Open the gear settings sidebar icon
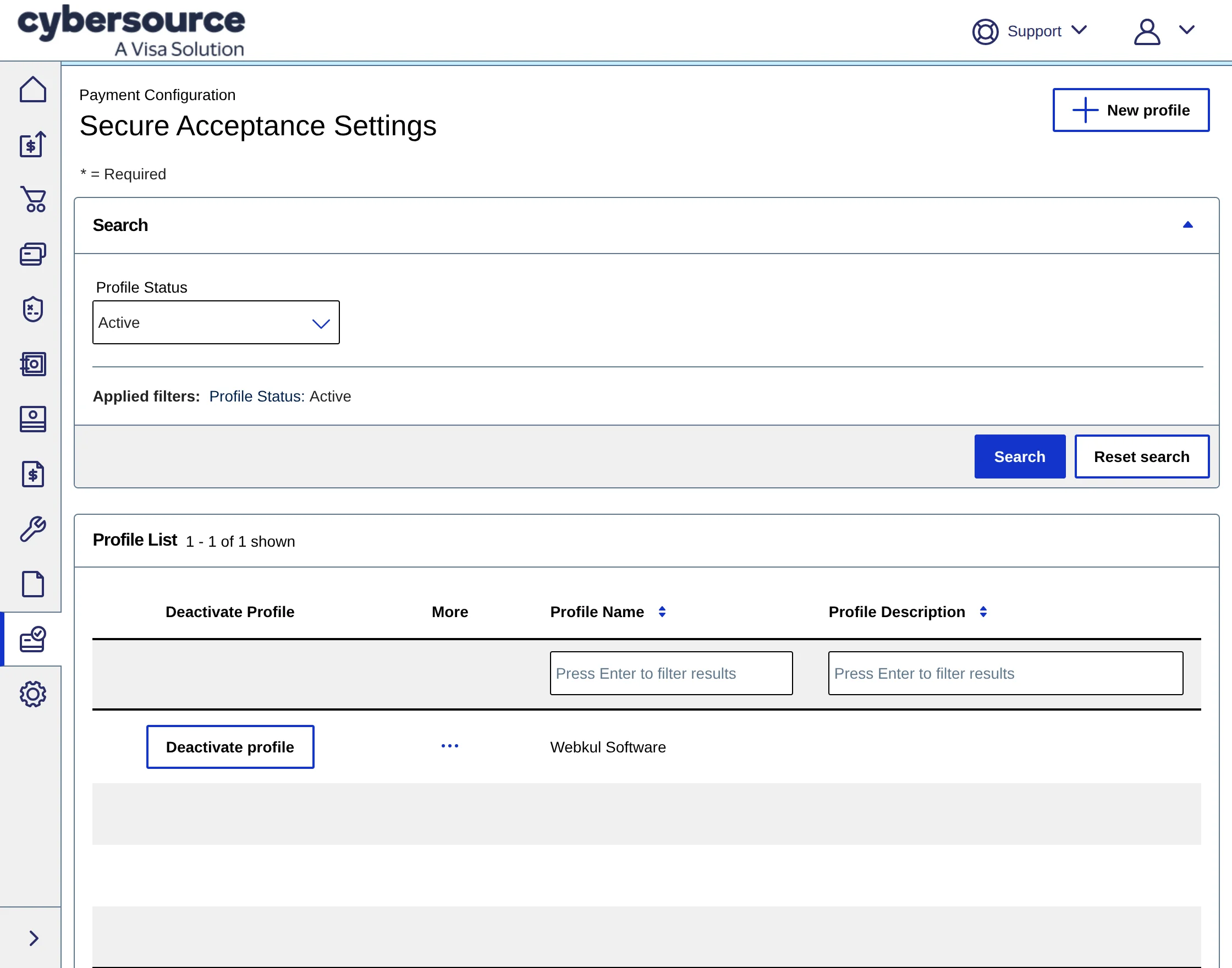Screen dimensions: 1232x968 (33, 694)
